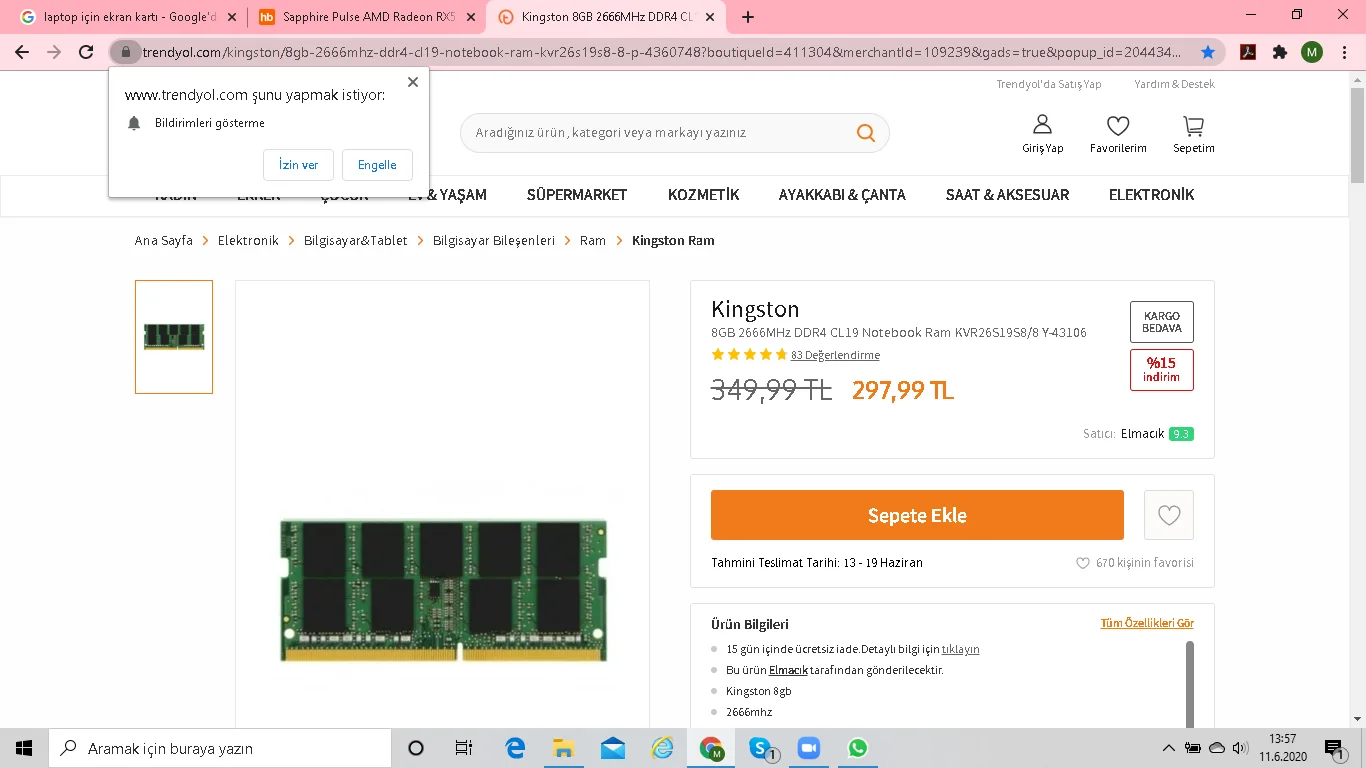Open the Chrome extensions puzzle menu

[x=1280, y=52]
